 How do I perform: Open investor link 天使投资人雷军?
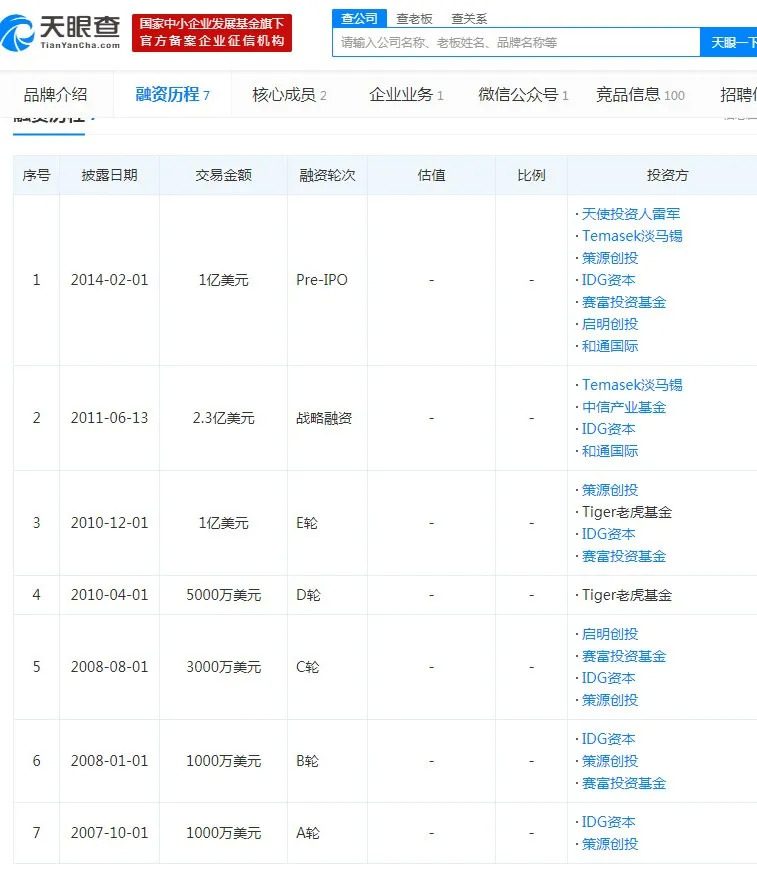pos(631,214)
